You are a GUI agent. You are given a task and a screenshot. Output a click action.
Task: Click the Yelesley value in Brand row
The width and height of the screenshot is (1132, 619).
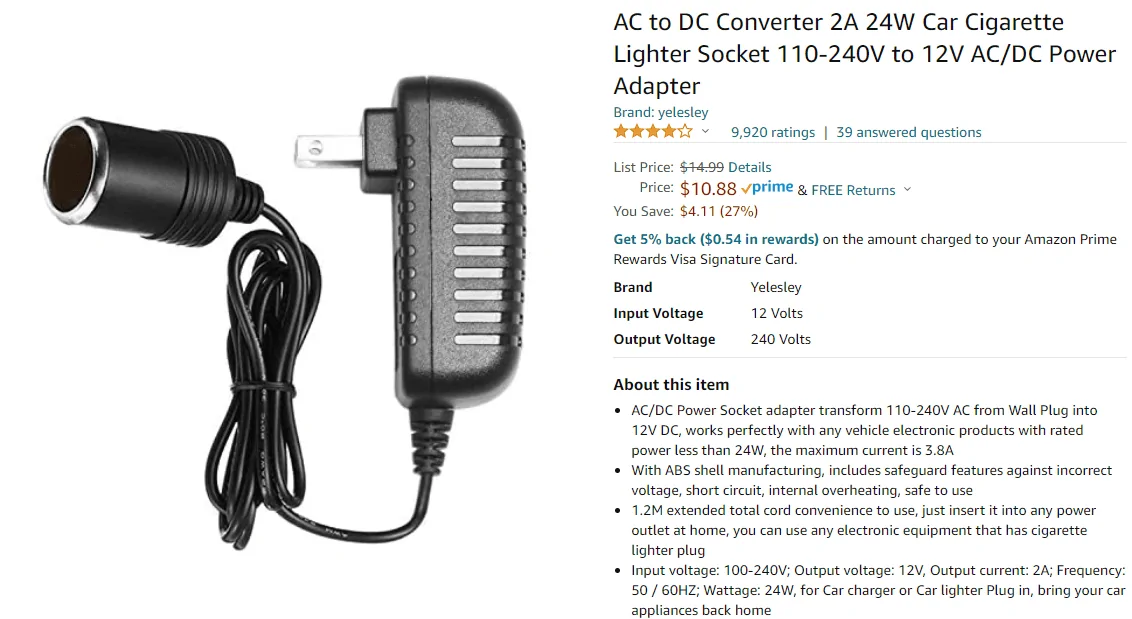pyautogui.click(x=776, y=287)
